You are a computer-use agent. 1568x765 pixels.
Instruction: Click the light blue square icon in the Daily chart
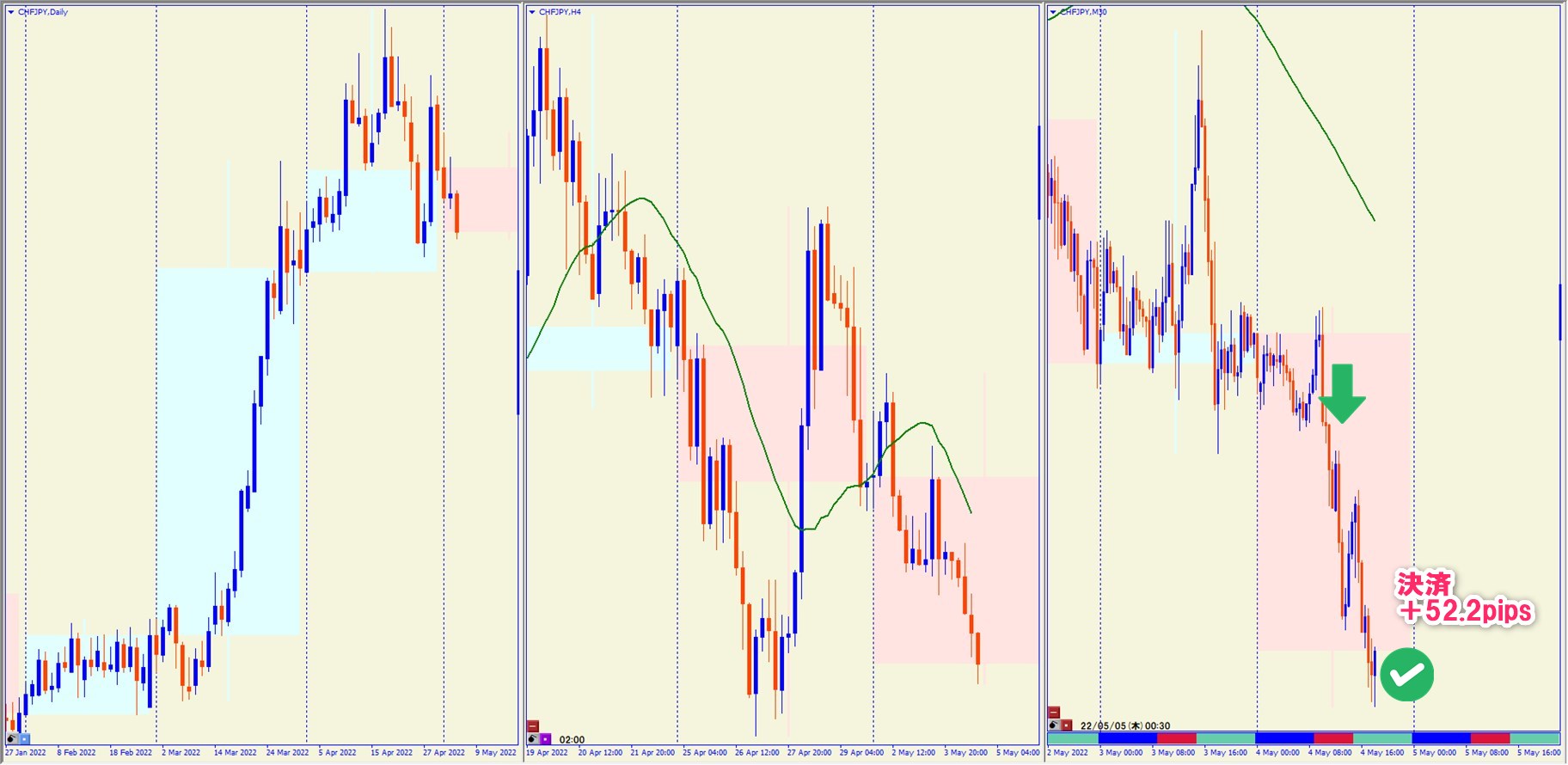click(24, 738)
